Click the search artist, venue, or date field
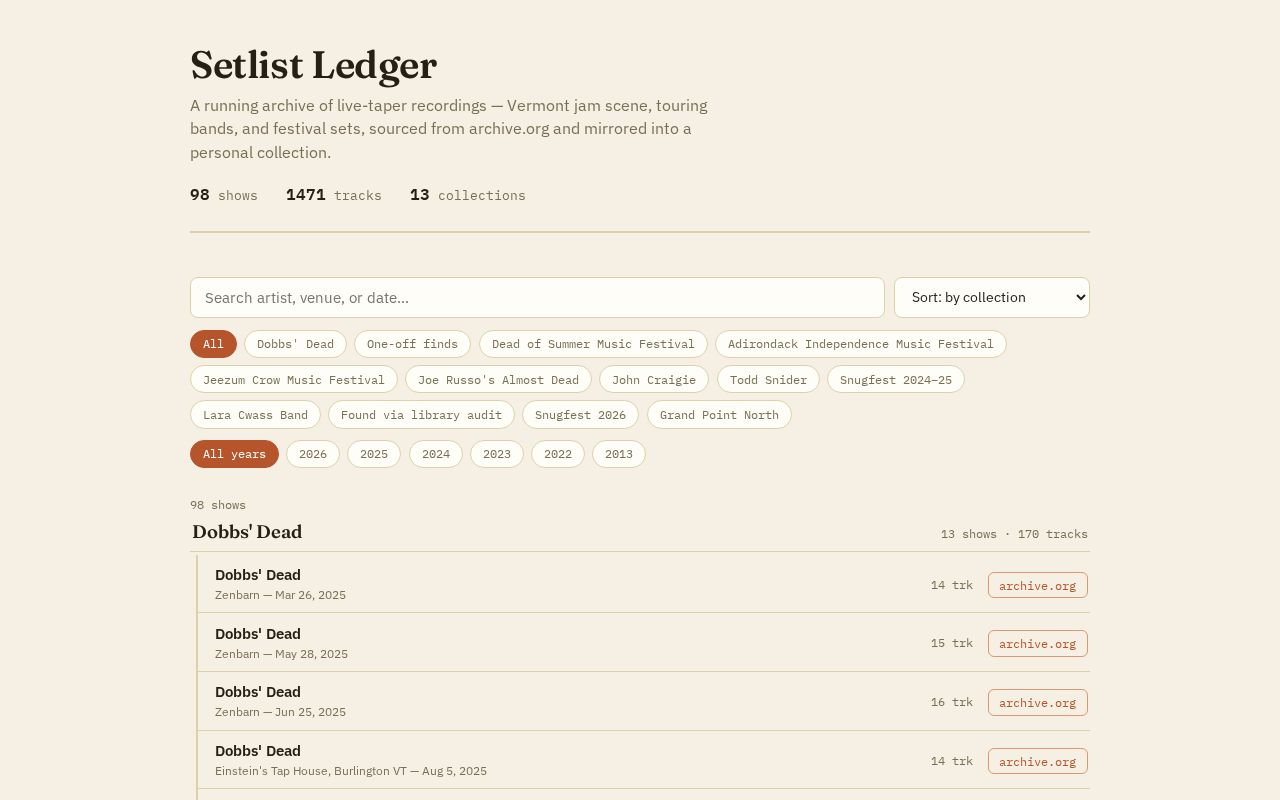1280x800 pixels. coord(537,298)
